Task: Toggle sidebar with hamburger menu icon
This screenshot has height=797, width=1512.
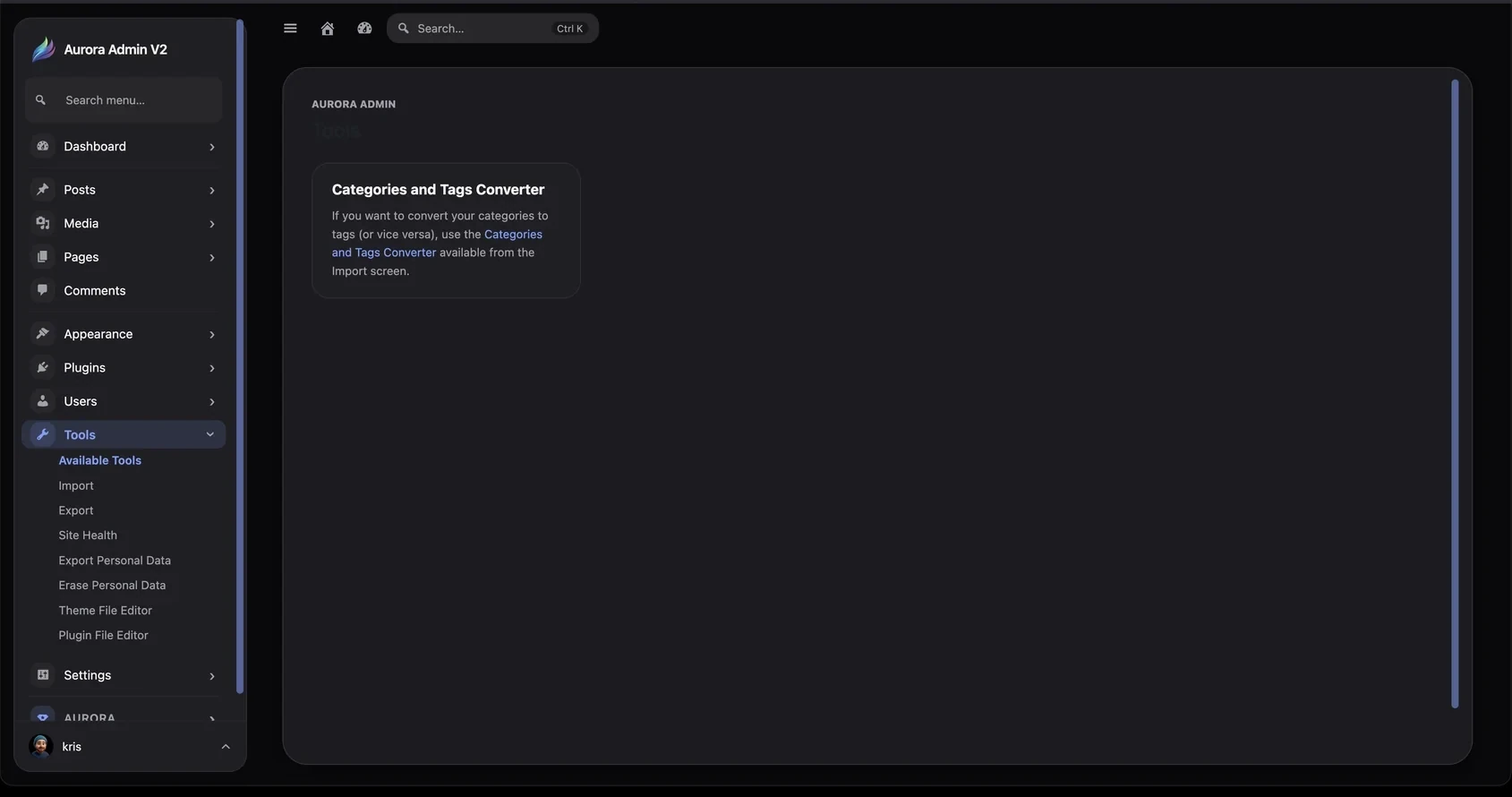Action: 290,29
